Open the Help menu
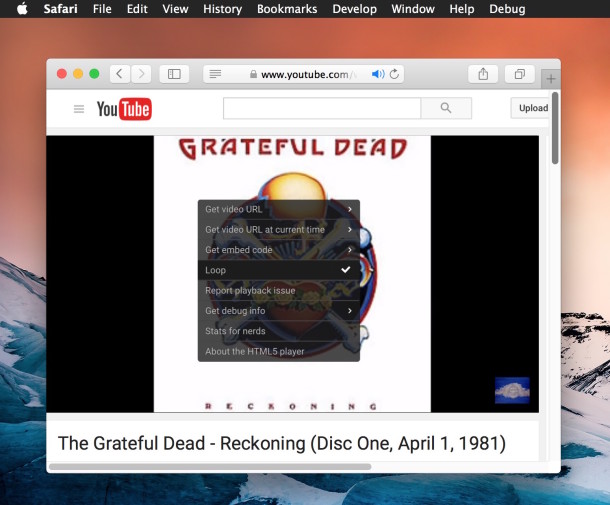 pyautogui.click(x=462, y=9)
